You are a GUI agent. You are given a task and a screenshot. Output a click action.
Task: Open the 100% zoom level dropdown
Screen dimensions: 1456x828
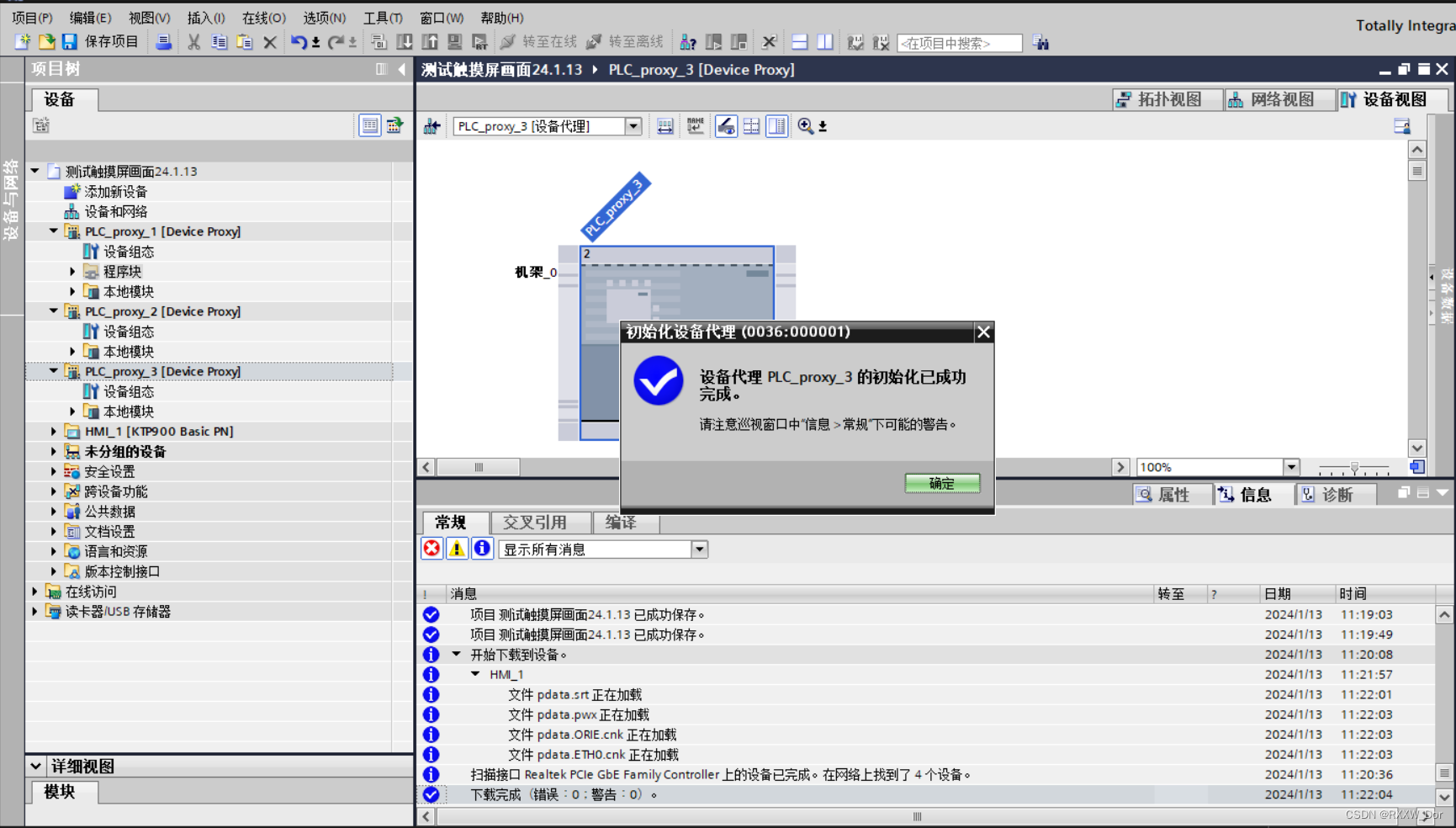(x=1291, y=467)
